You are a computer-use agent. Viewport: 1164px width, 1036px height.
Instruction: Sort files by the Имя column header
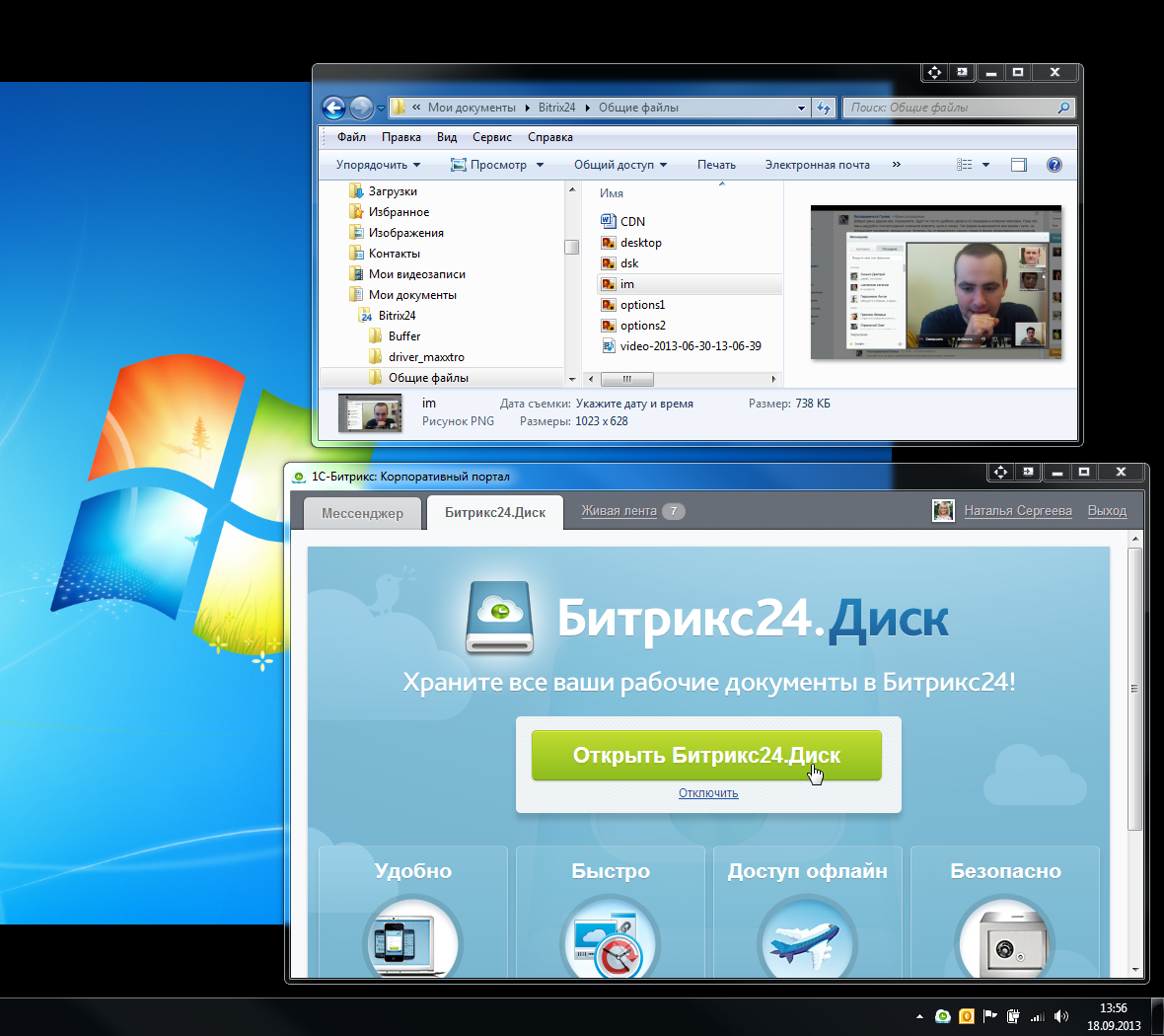click(612, 193)
